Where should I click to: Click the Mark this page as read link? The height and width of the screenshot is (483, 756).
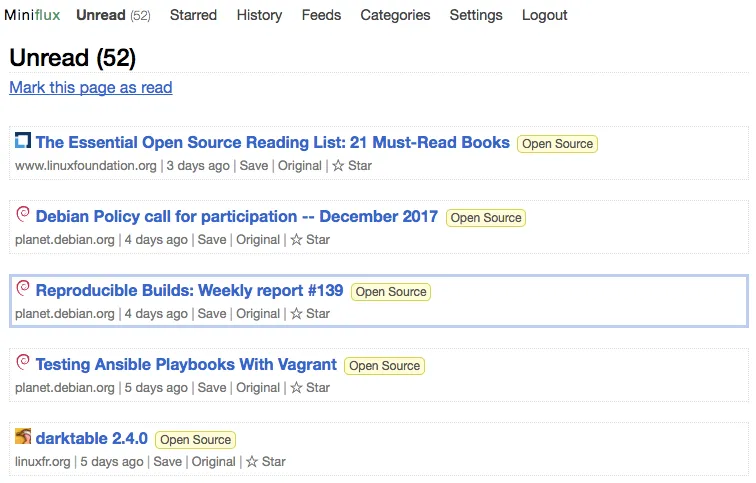click(x=91, y=88)
